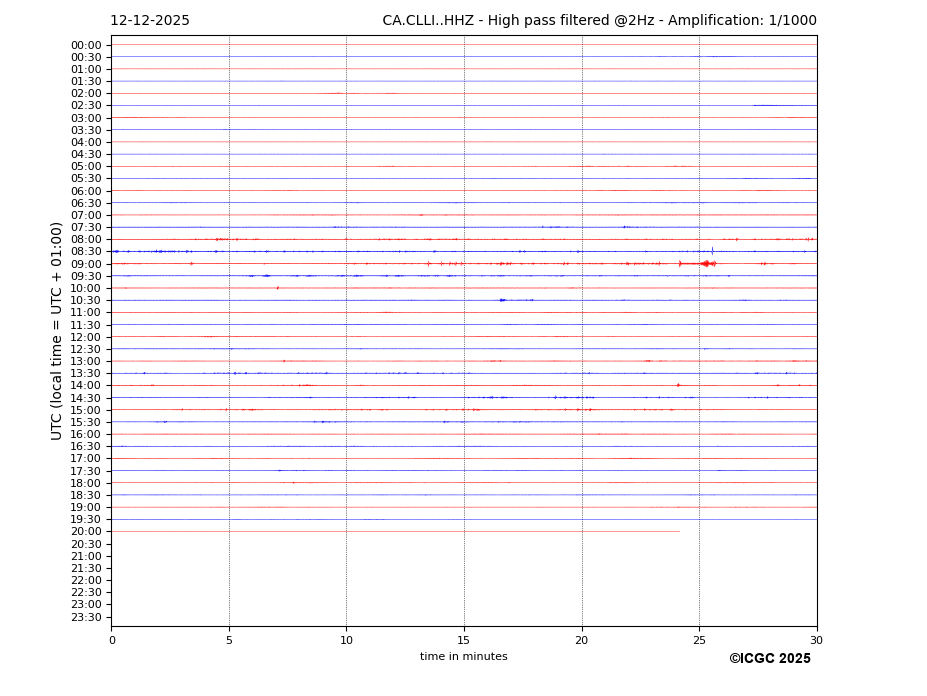The width and height of the screenshot is (927, 696).
Task: Click the 15 minute tick on the x-axis
Action: point(464,639)
